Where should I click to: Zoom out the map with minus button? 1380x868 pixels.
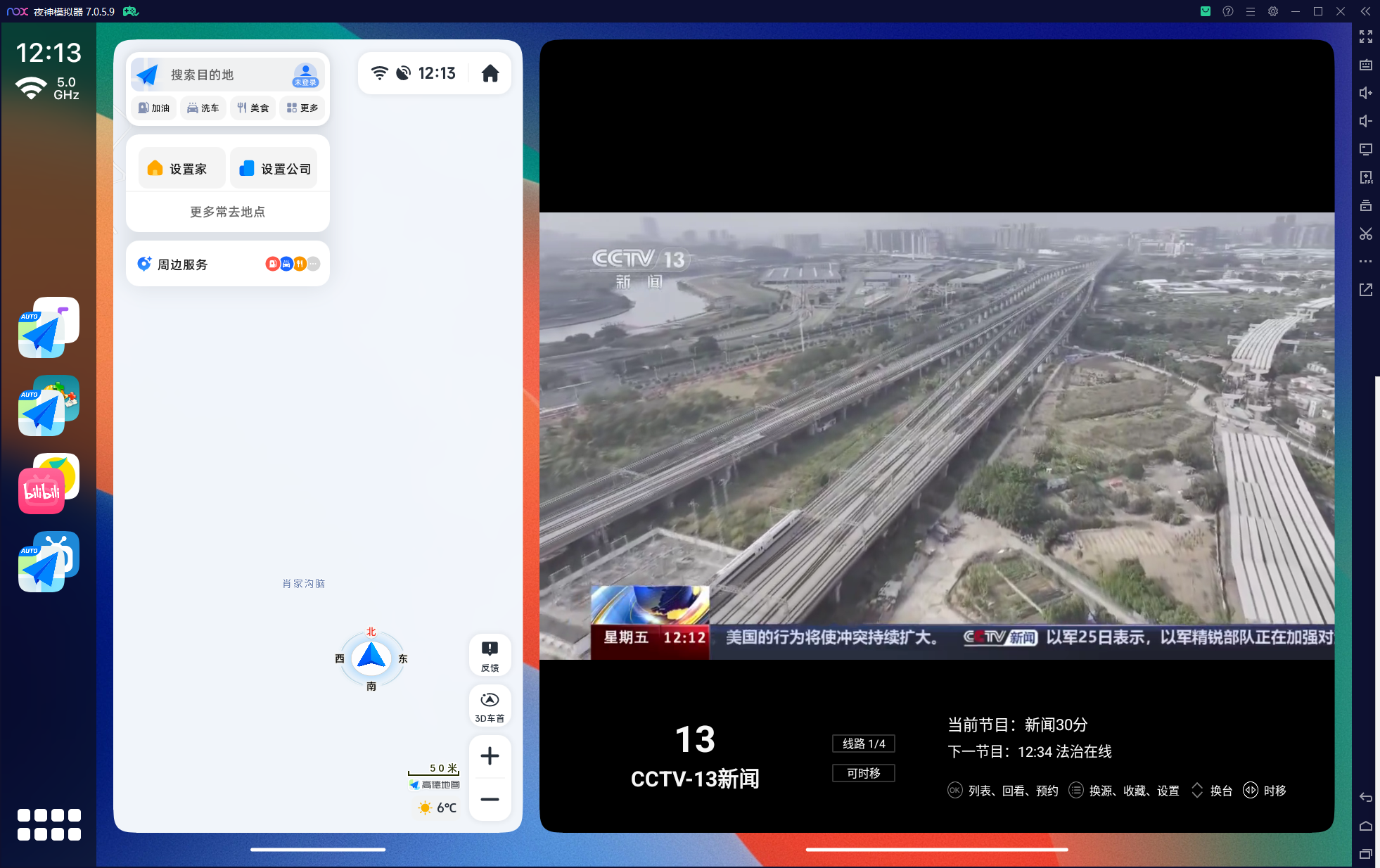point(490,800)
